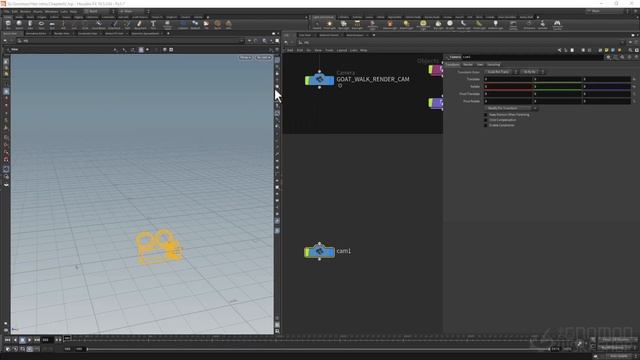Click the Camera tool in lights shelf

point(317,25)
